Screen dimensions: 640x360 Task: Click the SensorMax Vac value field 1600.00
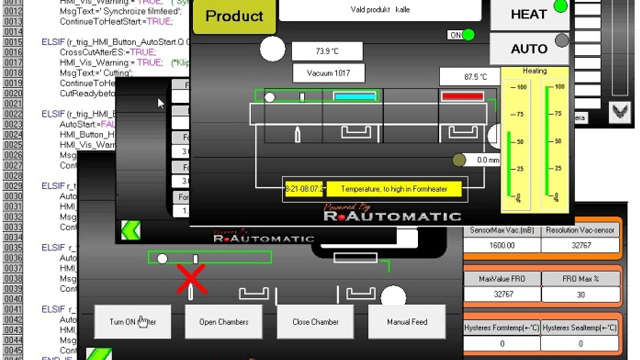(502, 245)
